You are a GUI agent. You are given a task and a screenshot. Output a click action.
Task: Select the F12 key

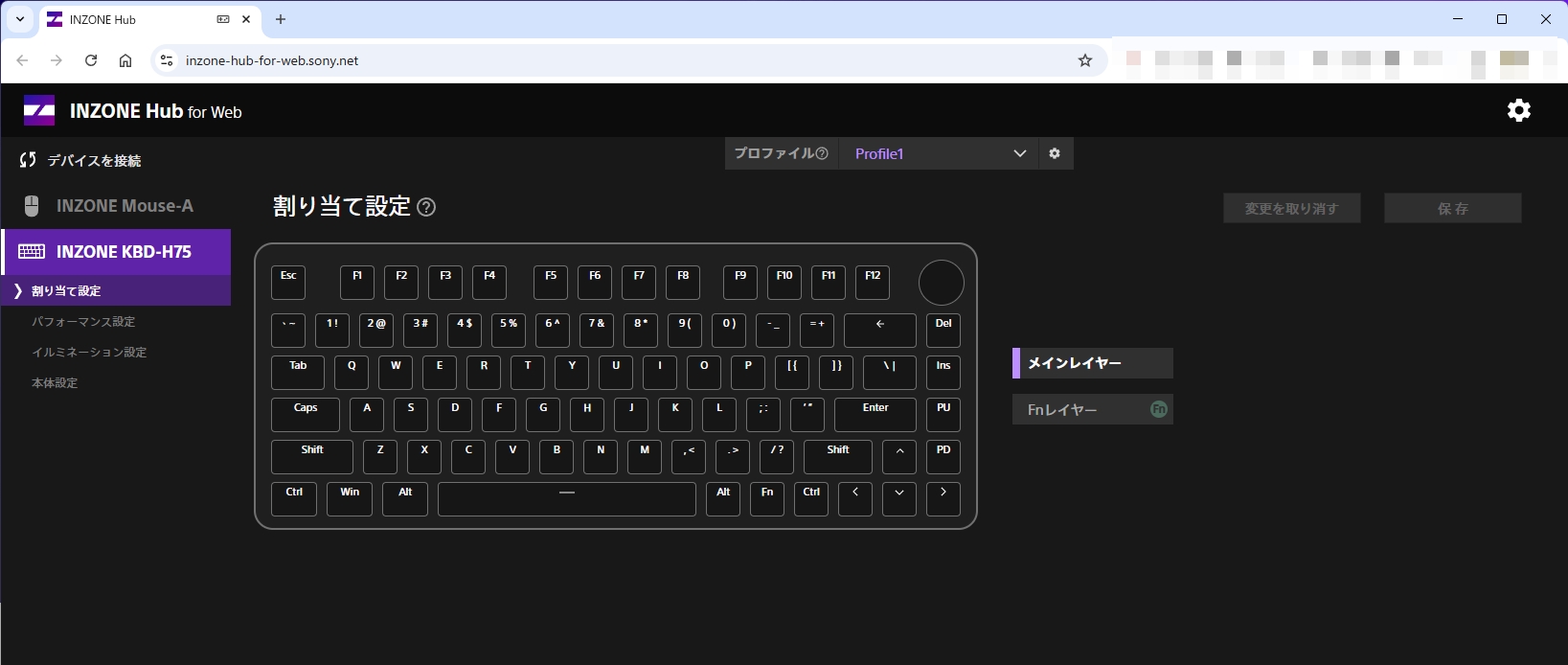click(x=873, y=283)
